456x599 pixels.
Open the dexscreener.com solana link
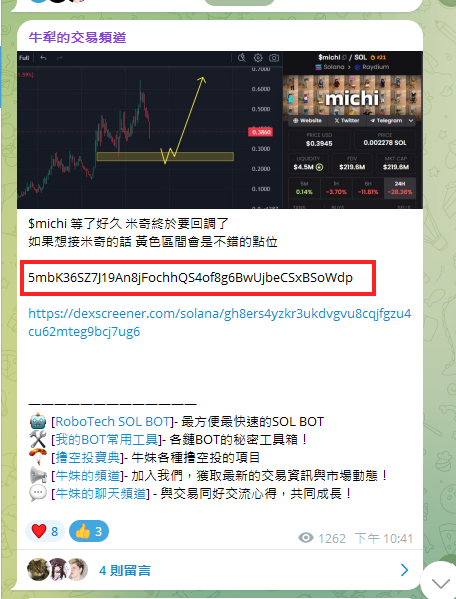coord(220,322)
